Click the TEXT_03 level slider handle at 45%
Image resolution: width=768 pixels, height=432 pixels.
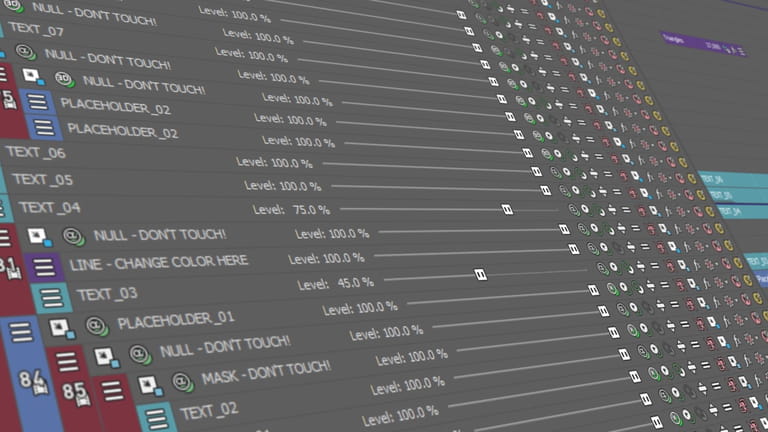click(x=481, y=274)
